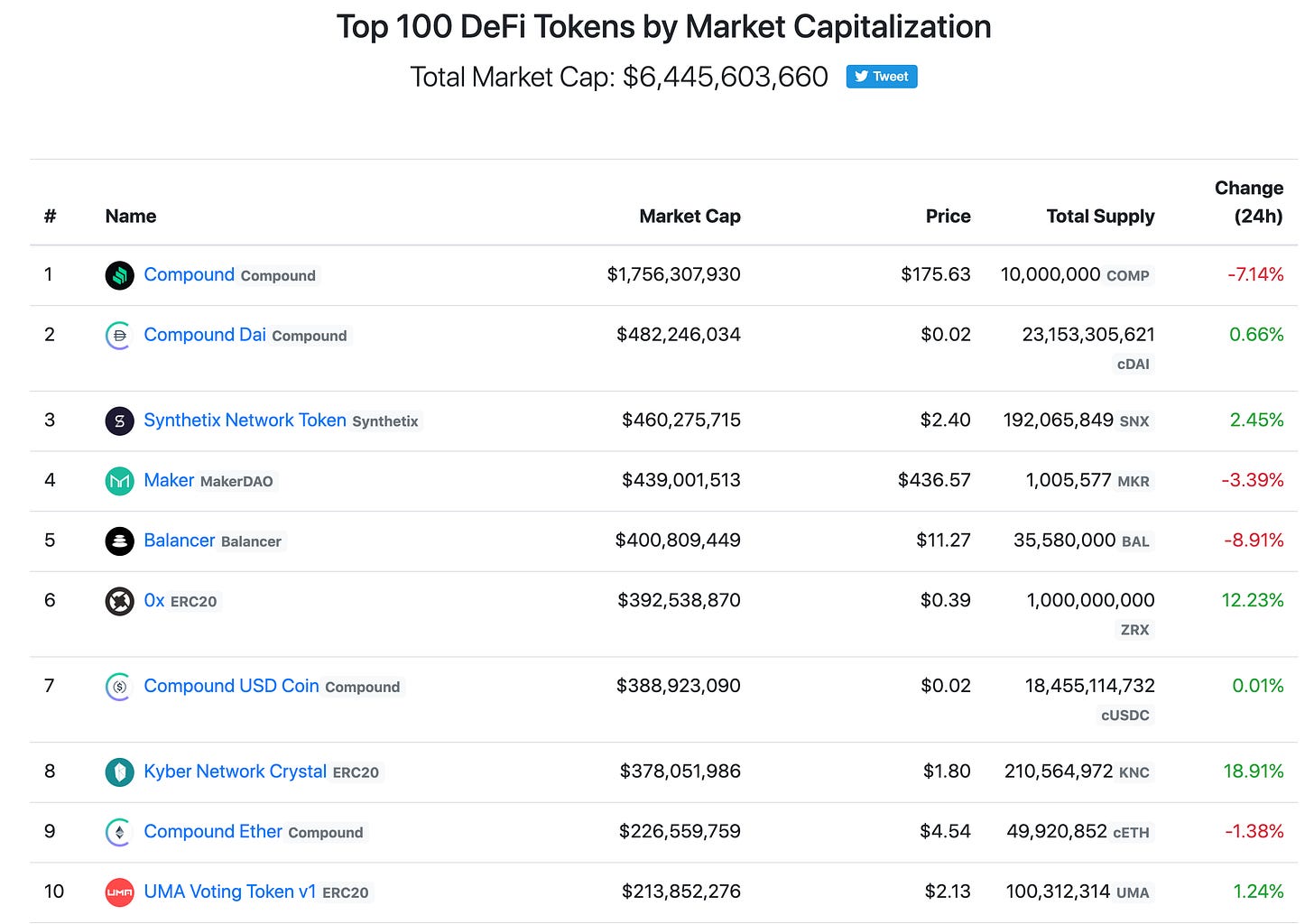Select the $213,852,276 market cap value
The height and width of the screenshot is (924, 1314).
point(680,892)
